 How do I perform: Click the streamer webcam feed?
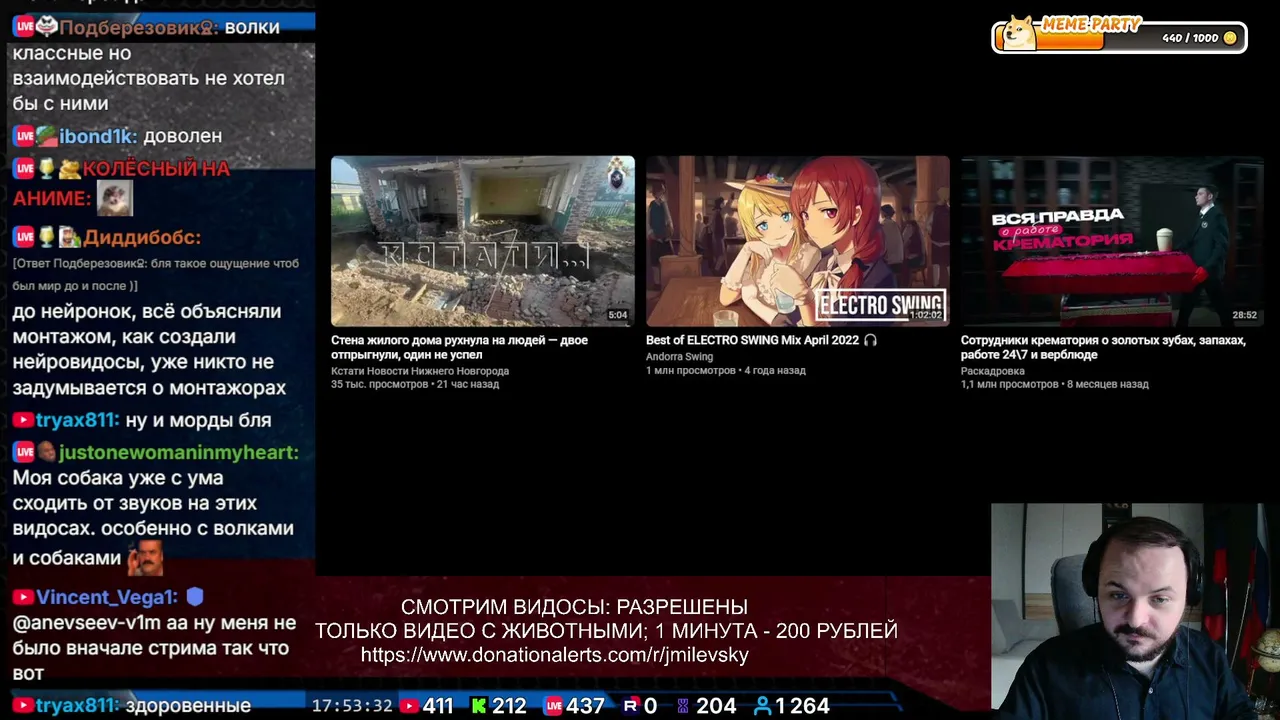1135,611
